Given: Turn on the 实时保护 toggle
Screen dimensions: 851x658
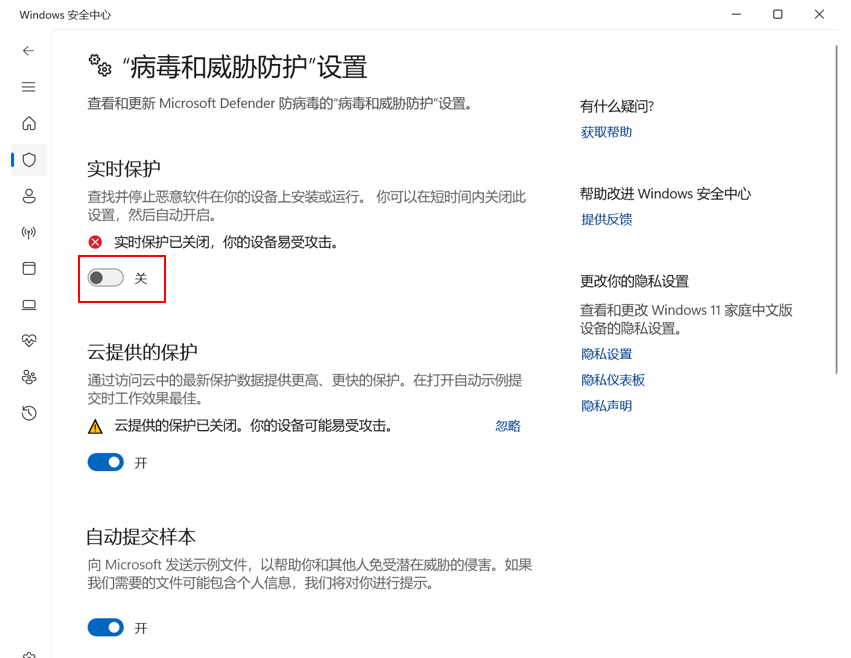Looking at the screenshot, I should coord(106,278).
